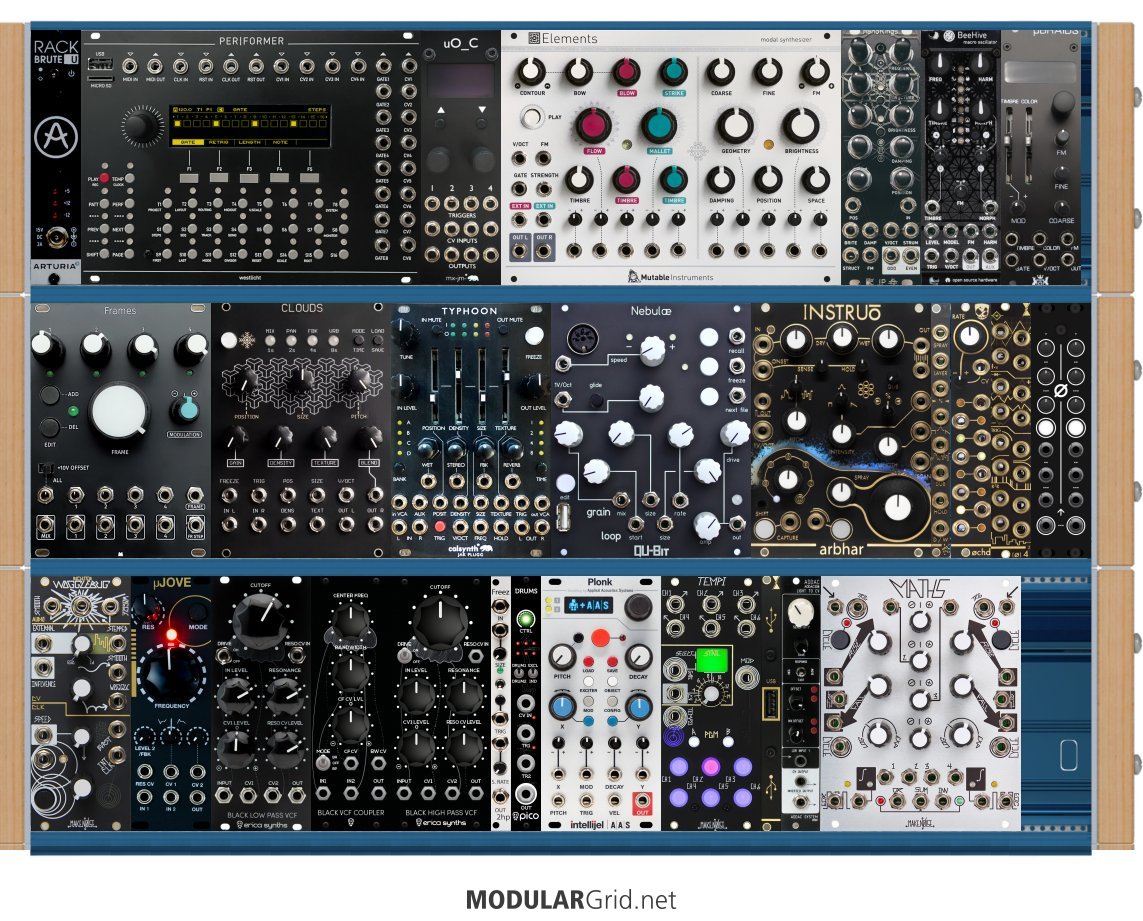The width and height of the screenshot is (1143, 921).
Task: Select the RETRIG tab on Performer display
Action: click(219, 142)
